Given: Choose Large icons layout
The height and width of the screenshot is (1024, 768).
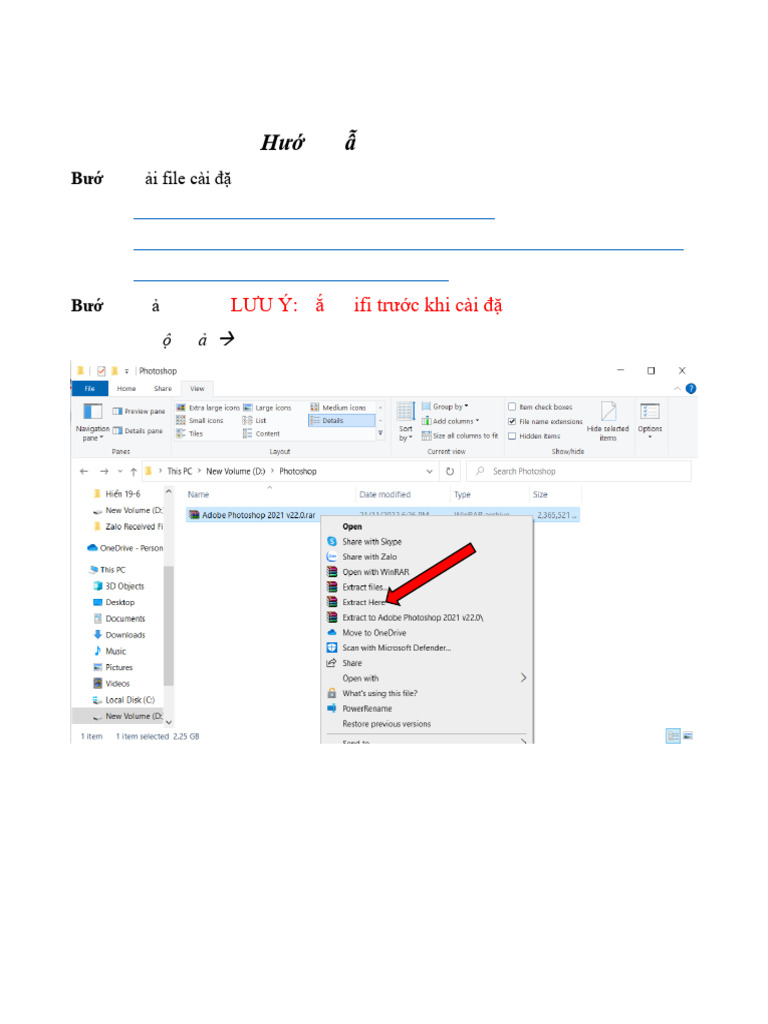Looking at the screenshot, I should 268,408.
